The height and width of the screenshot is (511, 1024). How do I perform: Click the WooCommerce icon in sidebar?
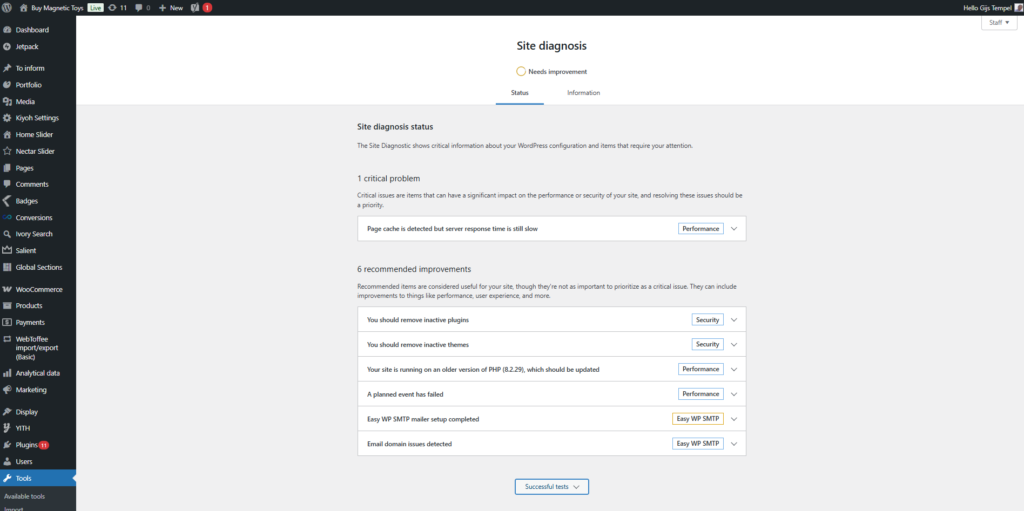[x=7, y=289]
